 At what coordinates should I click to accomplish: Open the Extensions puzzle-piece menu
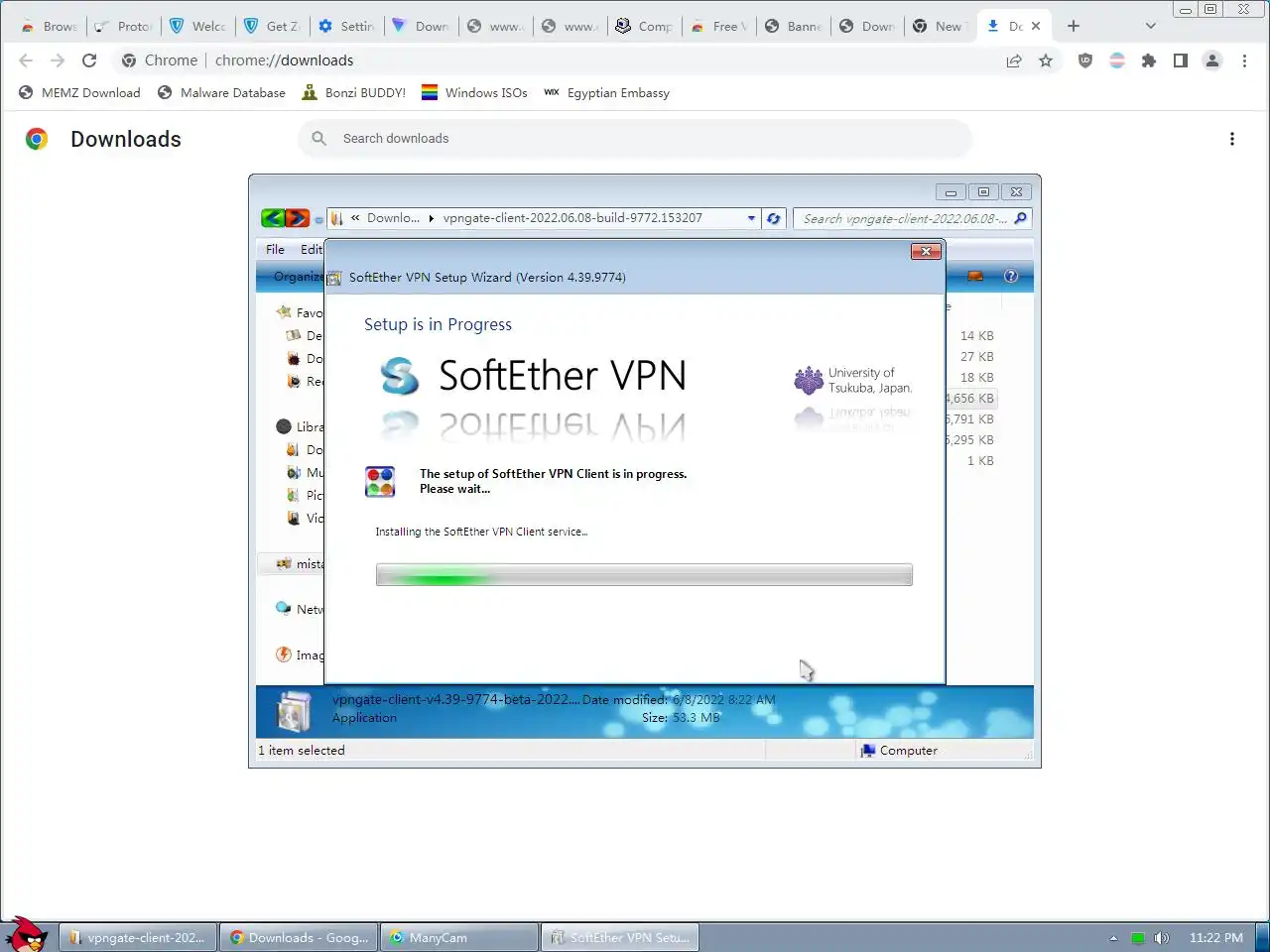[1149, 60]
